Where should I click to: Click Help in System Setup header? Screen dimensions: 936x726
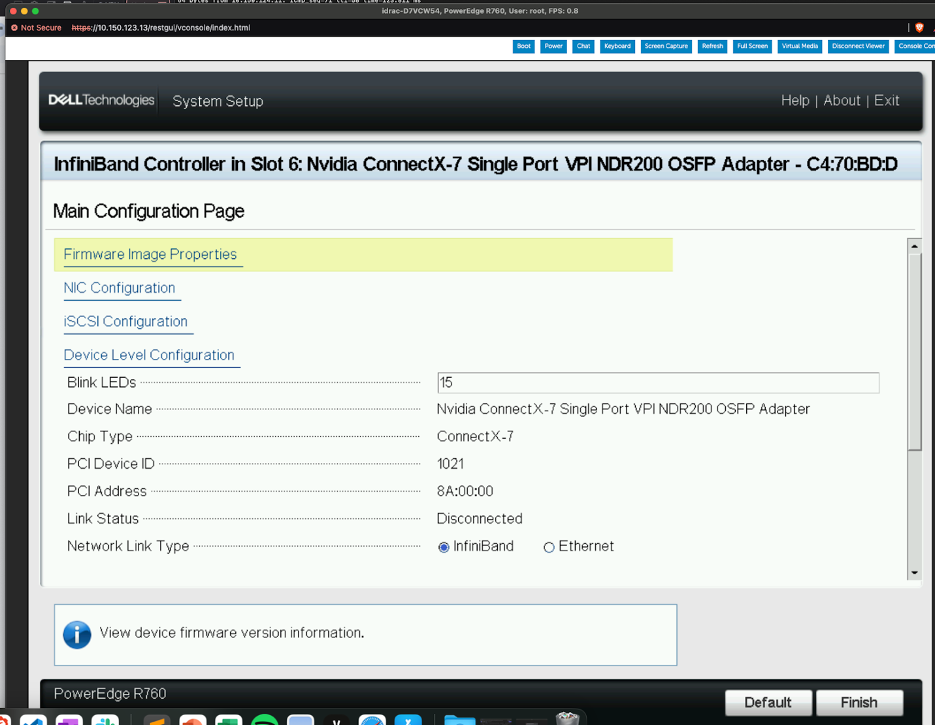click(x=795, y=100)
